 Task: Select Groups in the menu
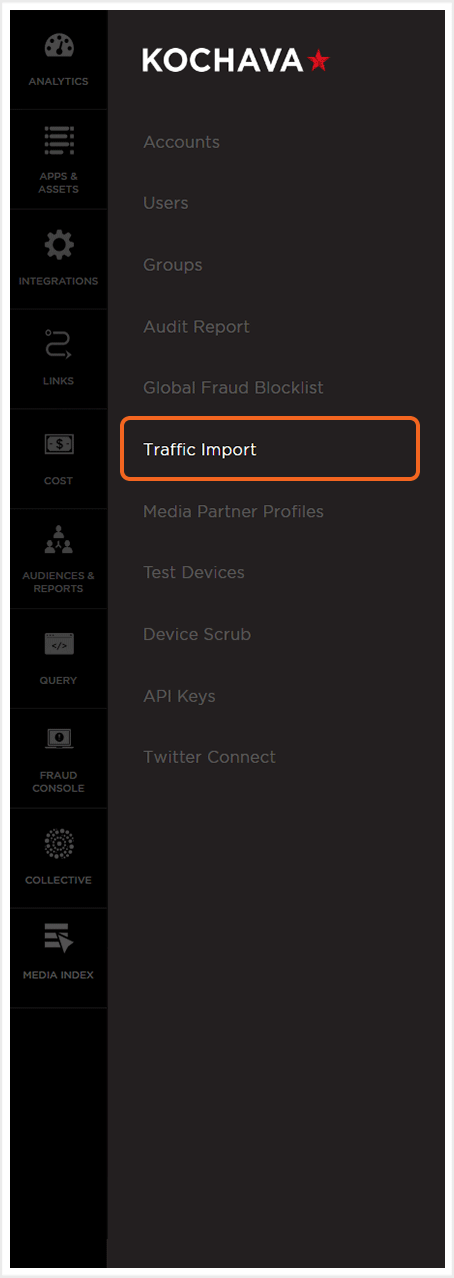pyautogui.click(x=172, y=265)
